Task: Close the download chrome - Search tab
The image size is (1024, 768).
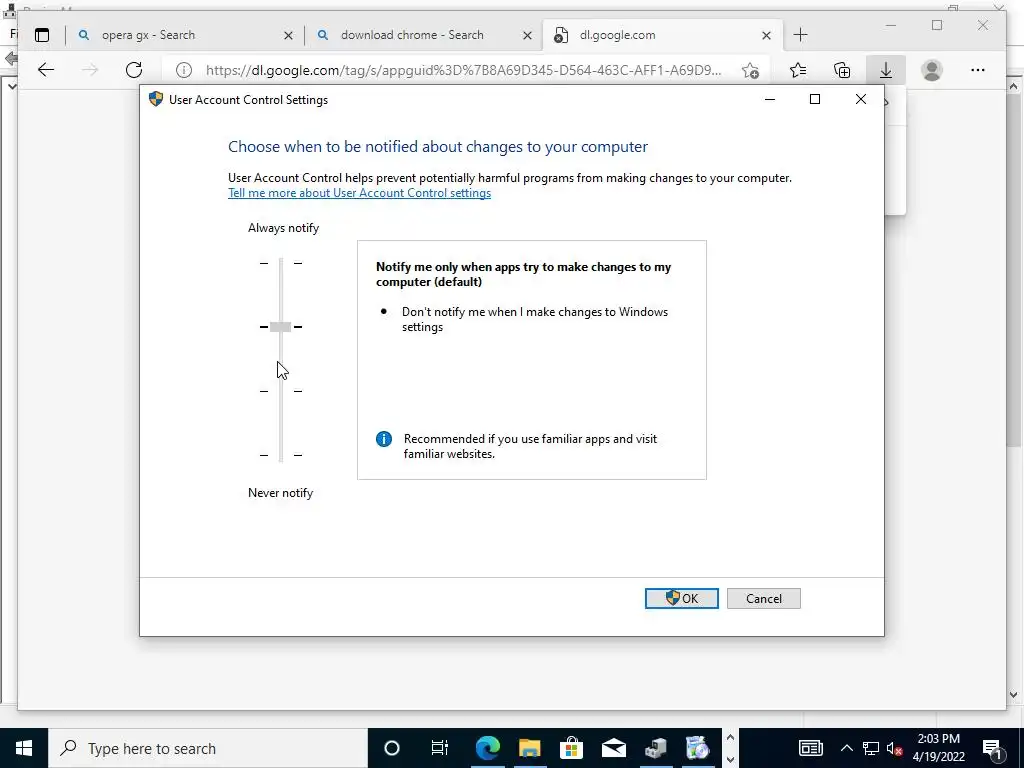Action: 527,35
